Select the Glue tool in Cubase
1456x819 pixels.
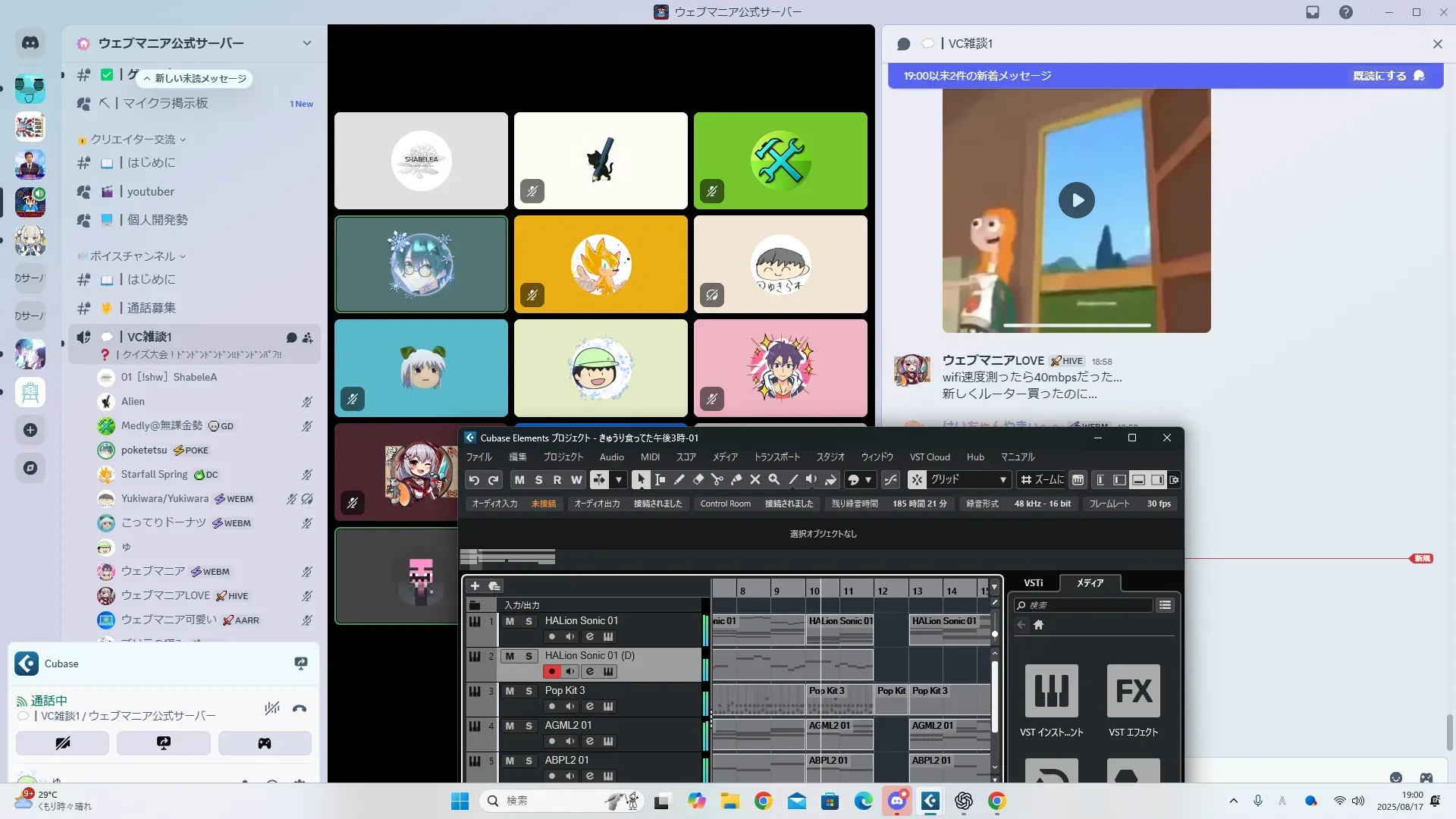736,480
